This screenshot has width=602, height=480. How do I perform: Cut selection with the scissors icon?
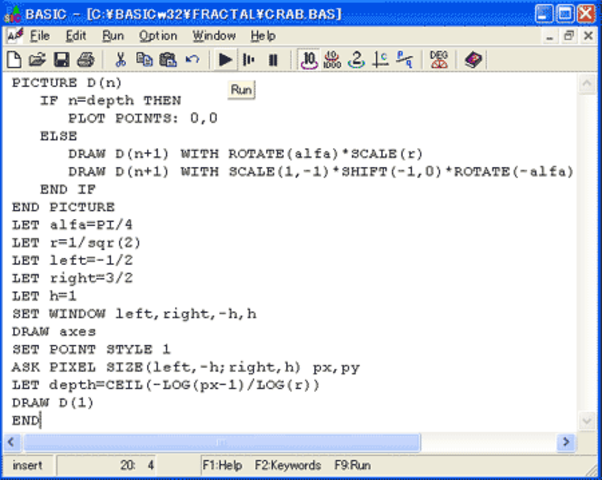tap(121, 60)
